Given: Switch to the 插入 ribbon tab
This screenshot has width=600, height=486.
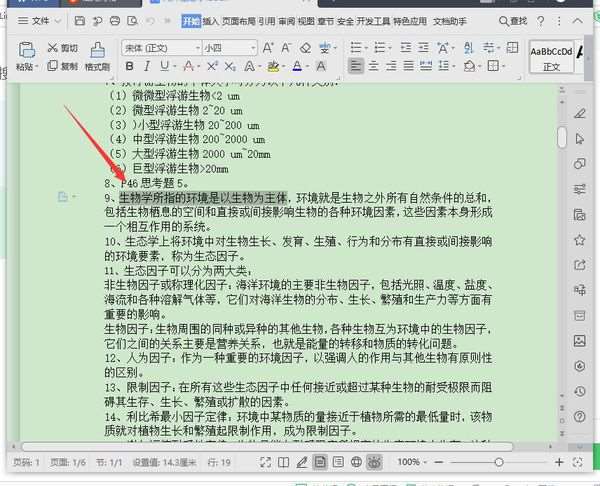Looking at the screenshot, I should coord(210,21).
